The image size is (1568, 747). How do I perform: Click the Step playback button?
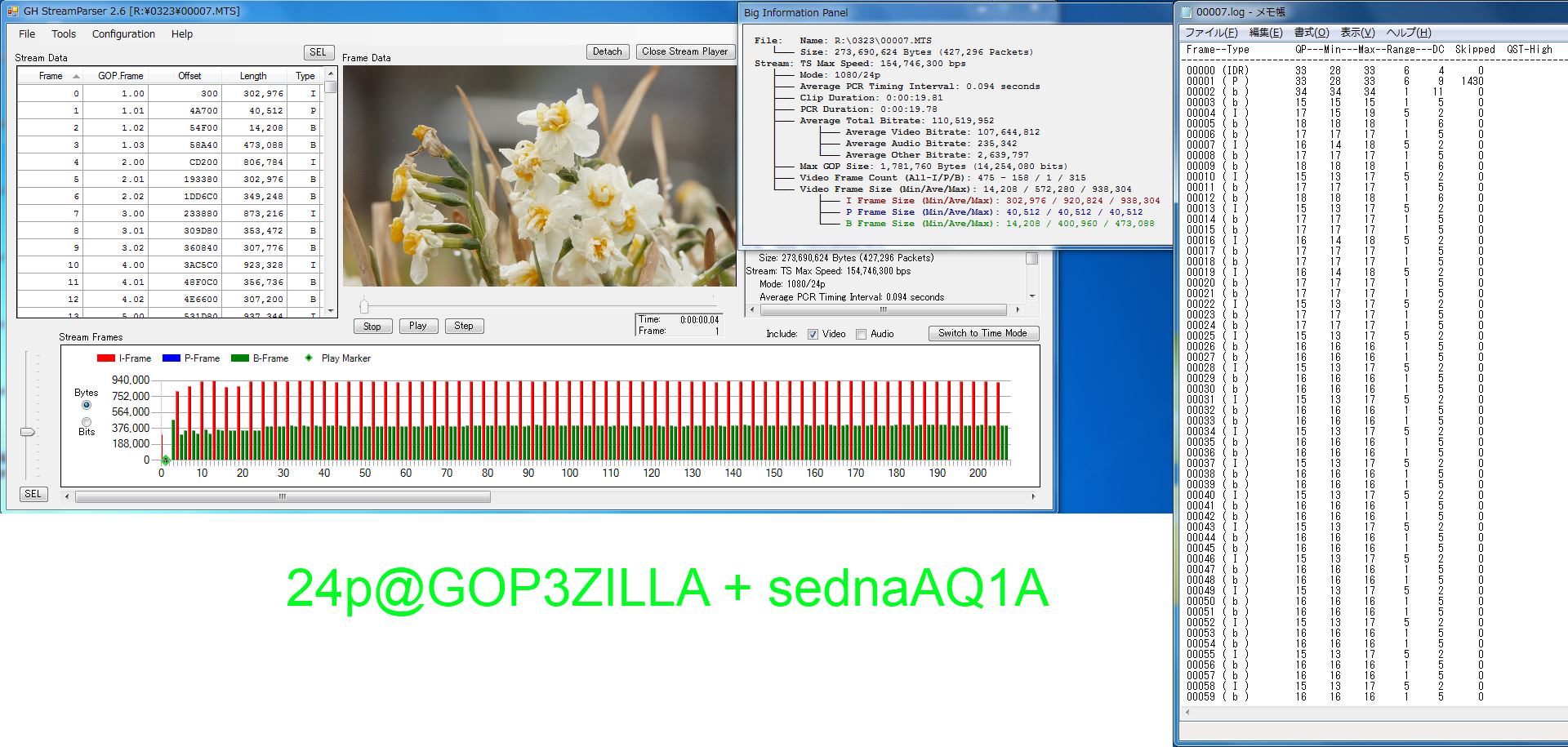pos(464,326)
